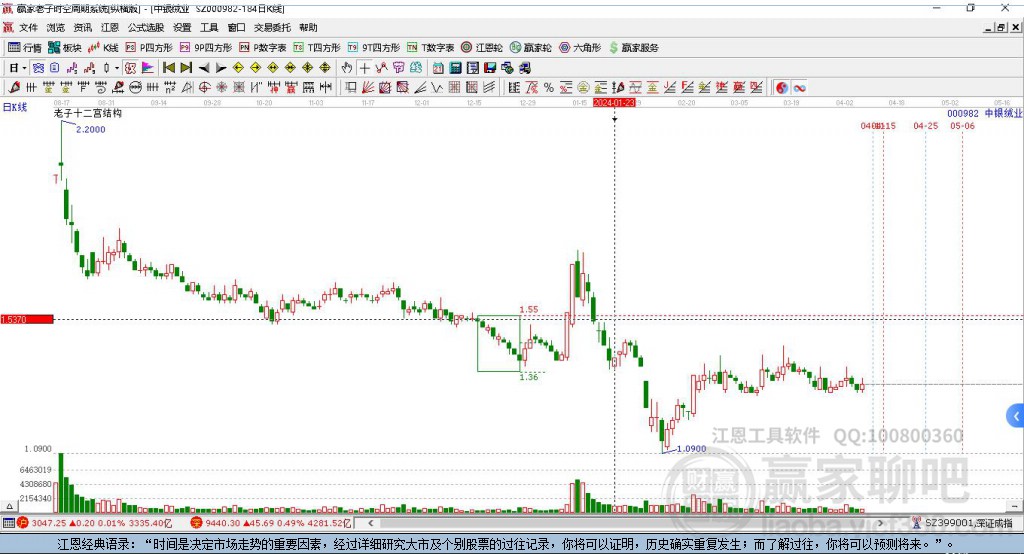Restore the inner chart window
The height and width of the screenshot is (554, 1024).
[1001, 27]
